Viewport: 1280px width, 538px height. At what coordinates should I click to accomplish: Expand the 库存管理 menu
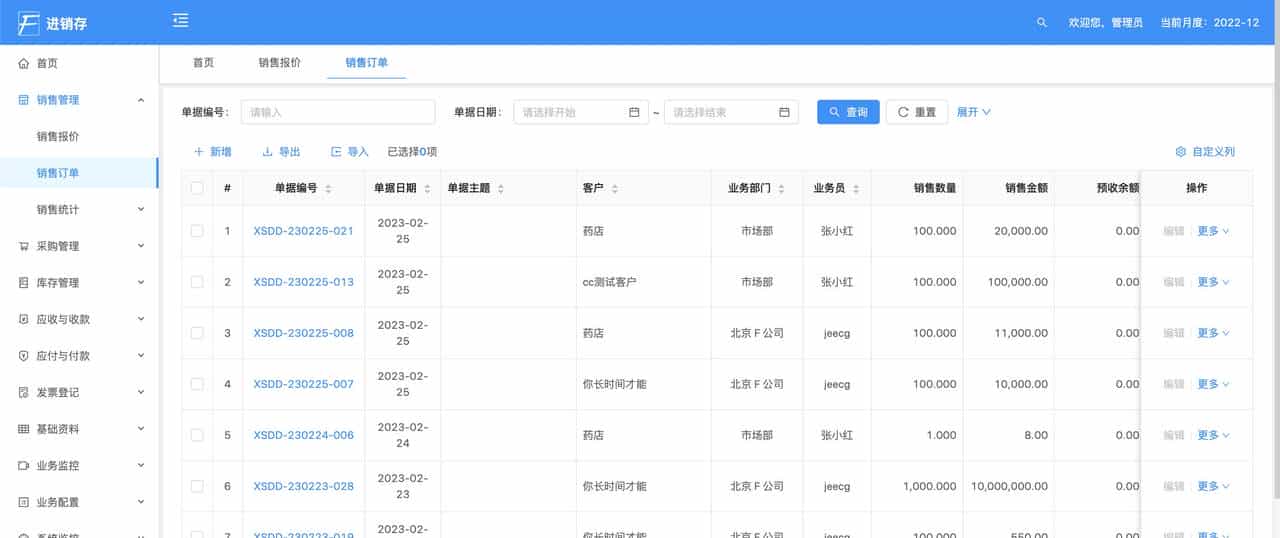point(141,283)
